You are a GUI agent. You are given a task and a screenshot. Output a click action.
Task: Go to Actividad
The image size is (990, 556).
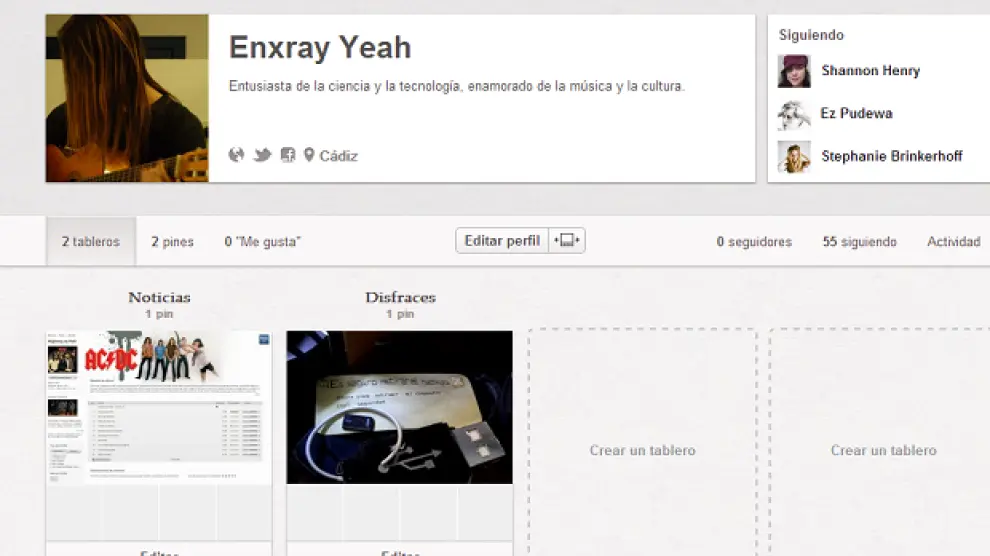(x=953, y=242)
